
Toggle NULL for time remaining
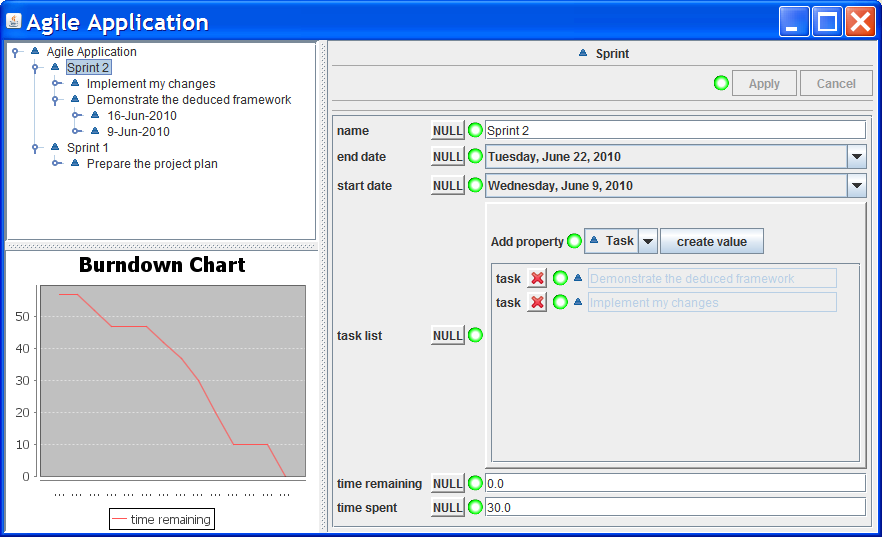448,483
